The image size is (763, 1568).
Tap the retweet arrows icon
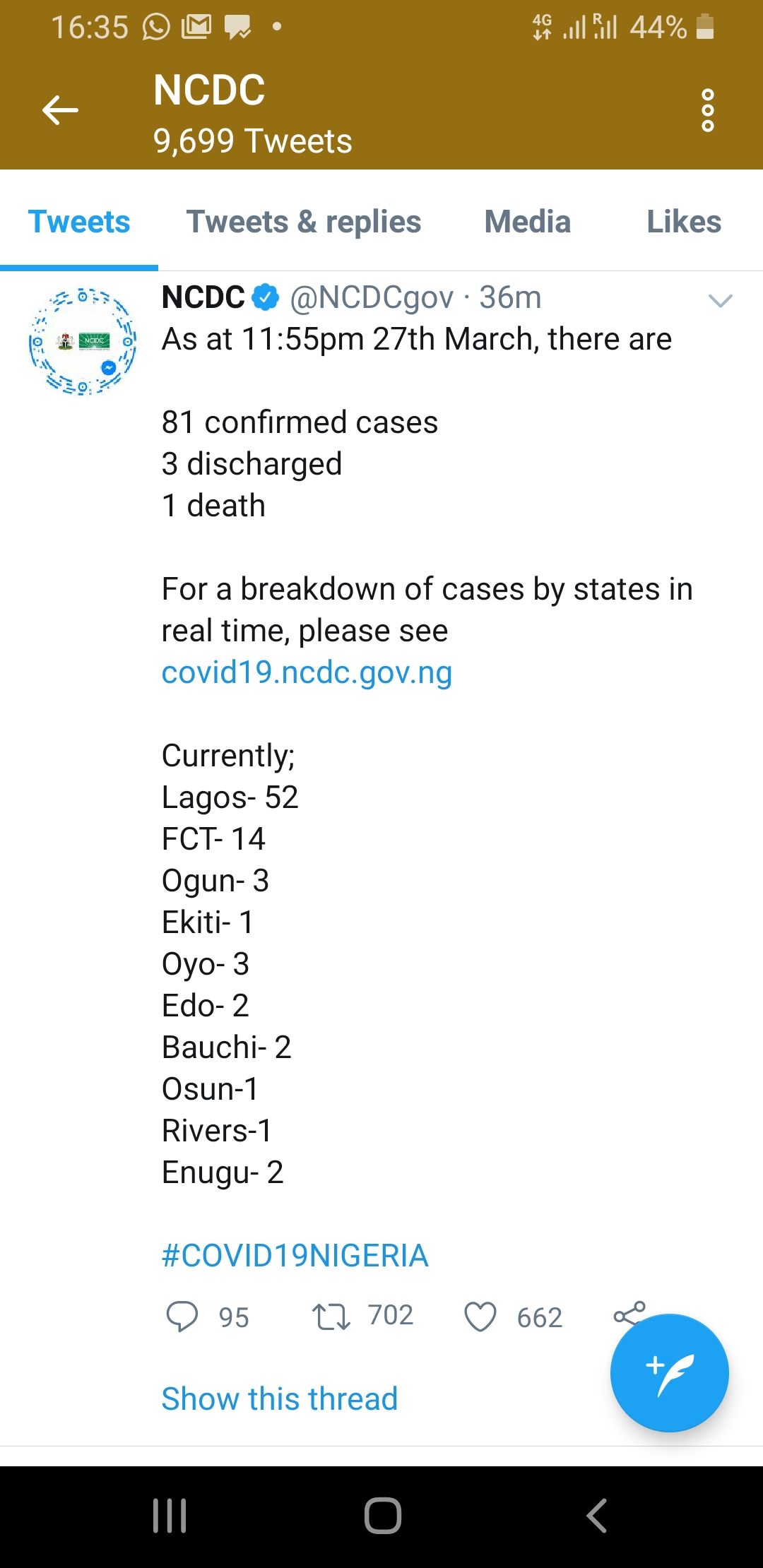pos(331,1317)
